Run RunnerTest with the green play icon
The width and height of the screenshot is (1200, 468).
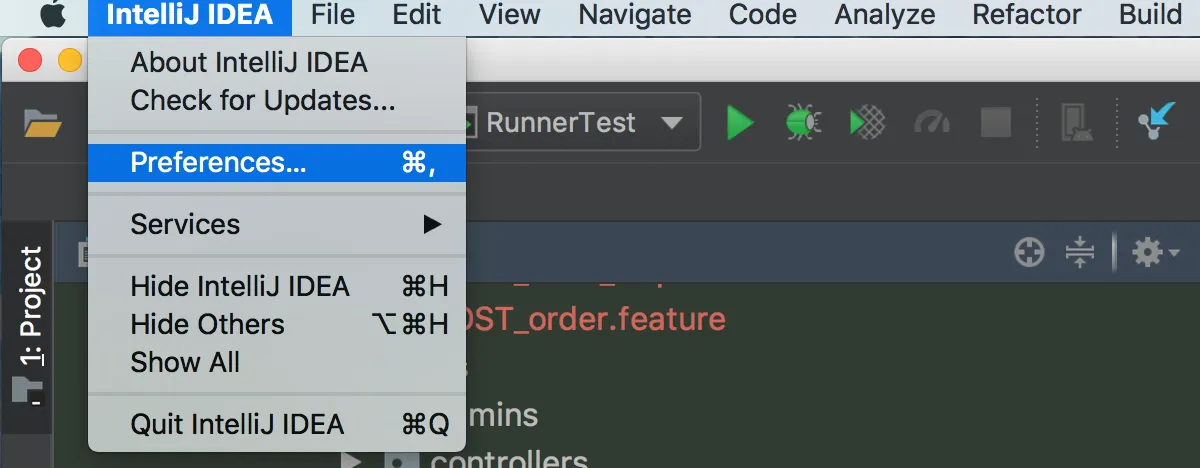[740, 122]
